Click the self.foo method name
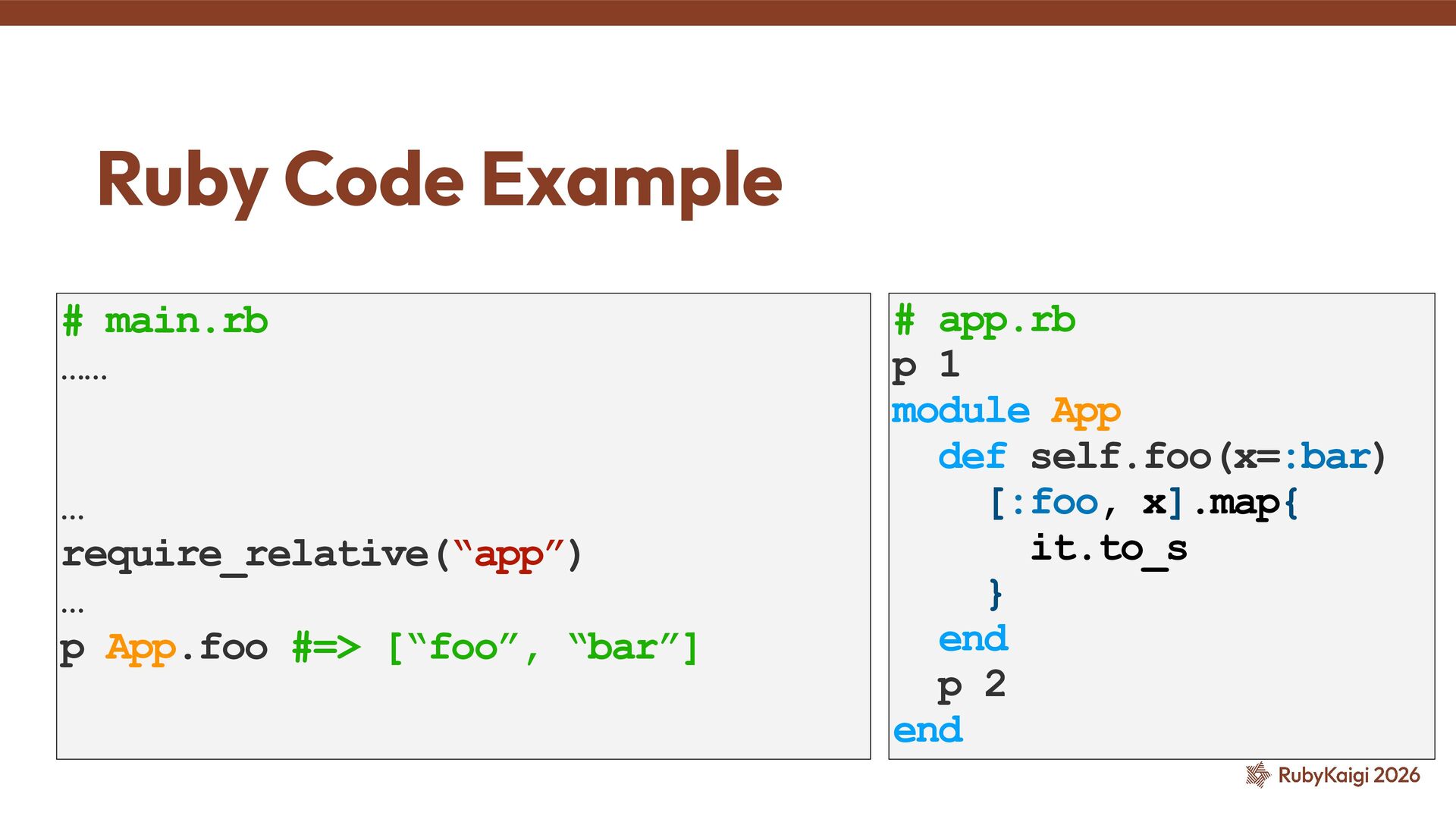Image resolution: width=1456 pixels, height=819 pixels. [x=1120, y=457]
